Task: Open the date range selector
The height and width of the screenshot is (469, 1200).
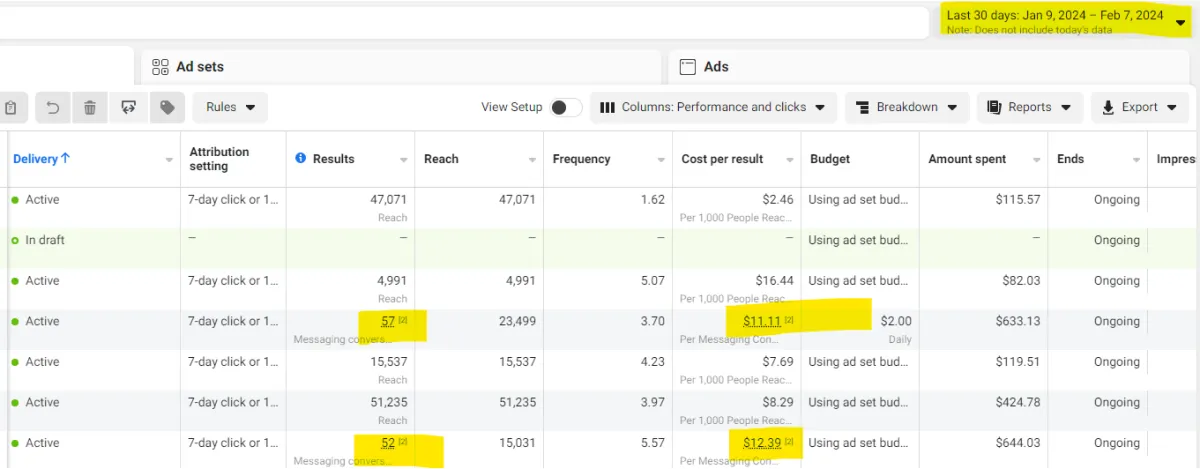Action: click(1065, 21)
